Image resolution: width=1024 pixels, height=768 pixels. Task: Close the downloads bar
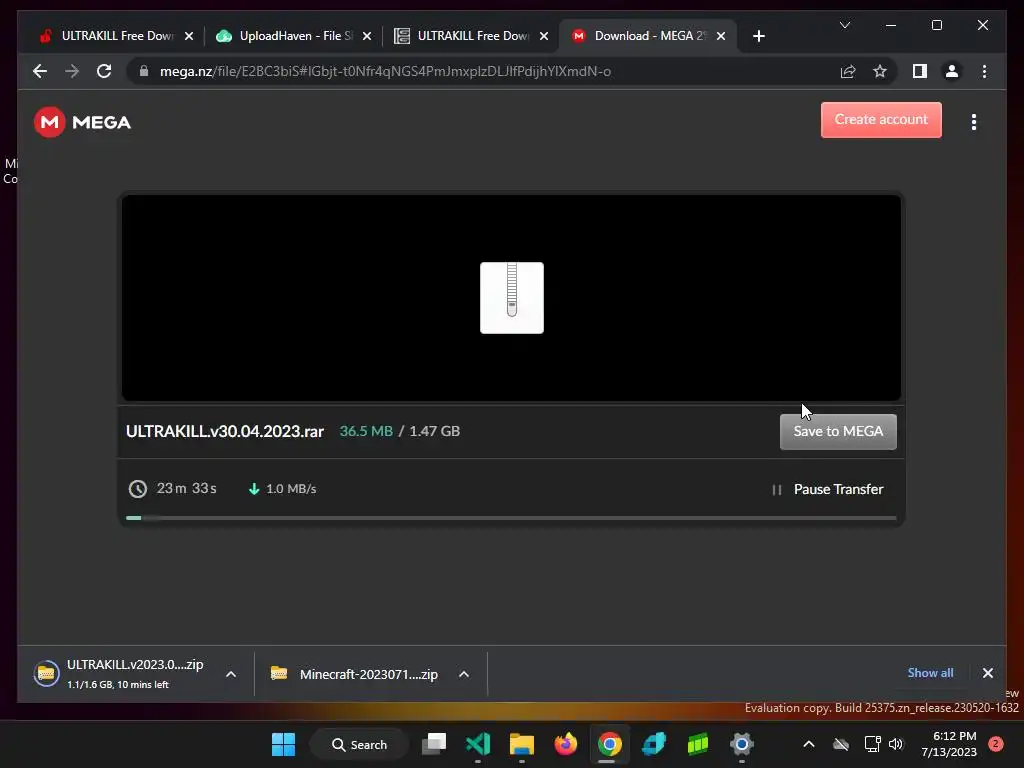(987, 673)
